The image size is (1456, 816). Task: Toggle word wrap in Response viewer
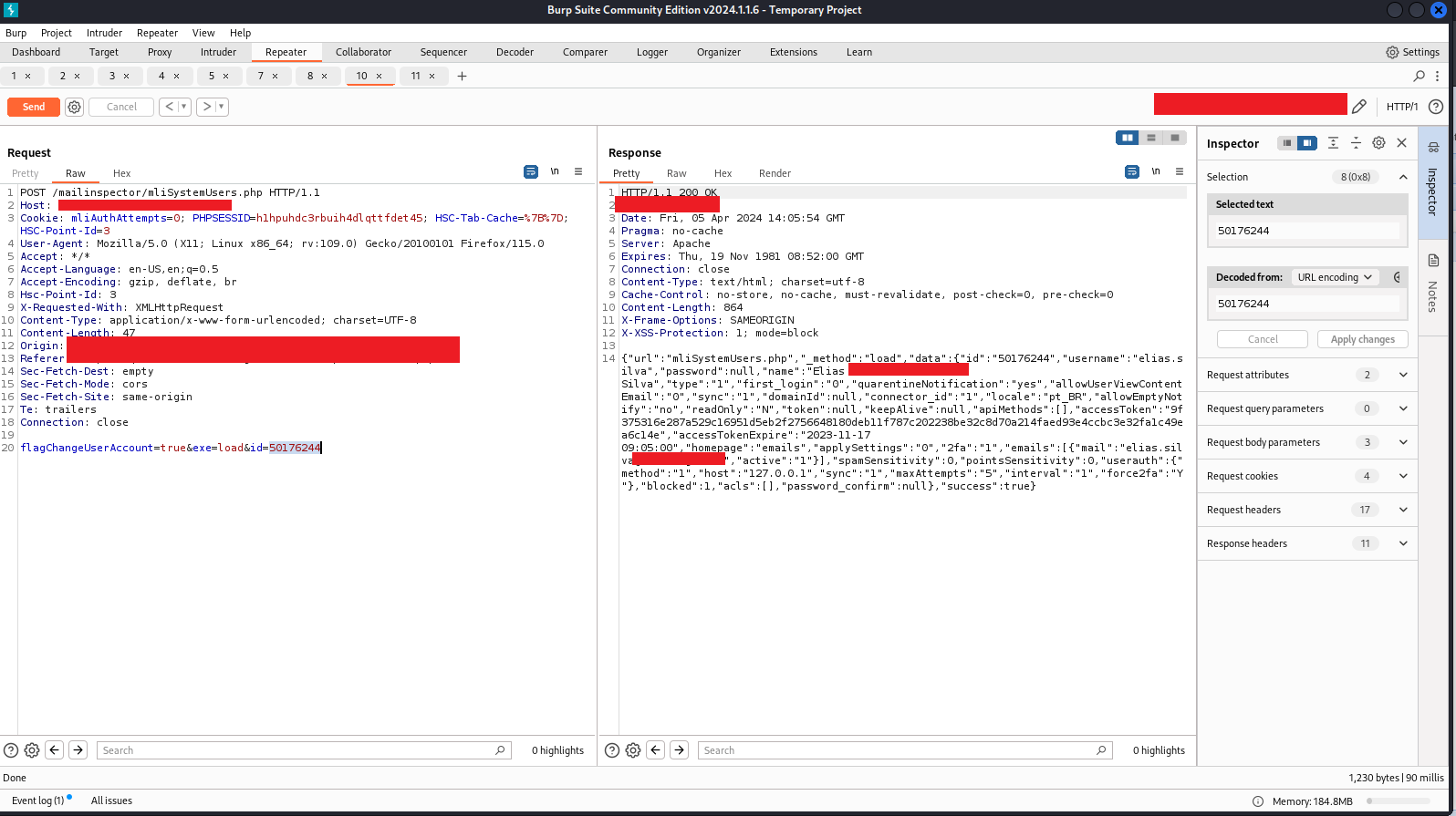point(1132,171)
